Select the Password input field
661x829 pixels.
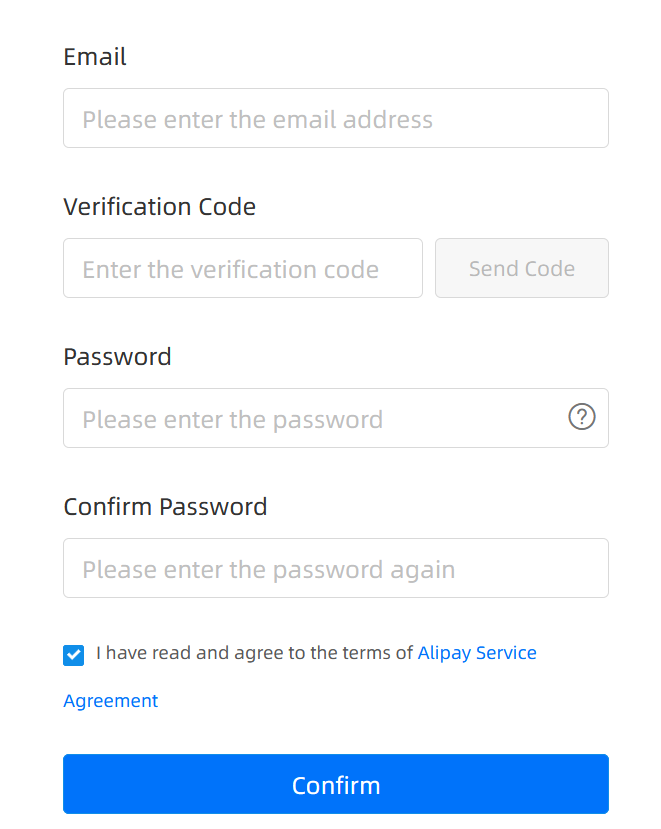click(x=310, y=418)
